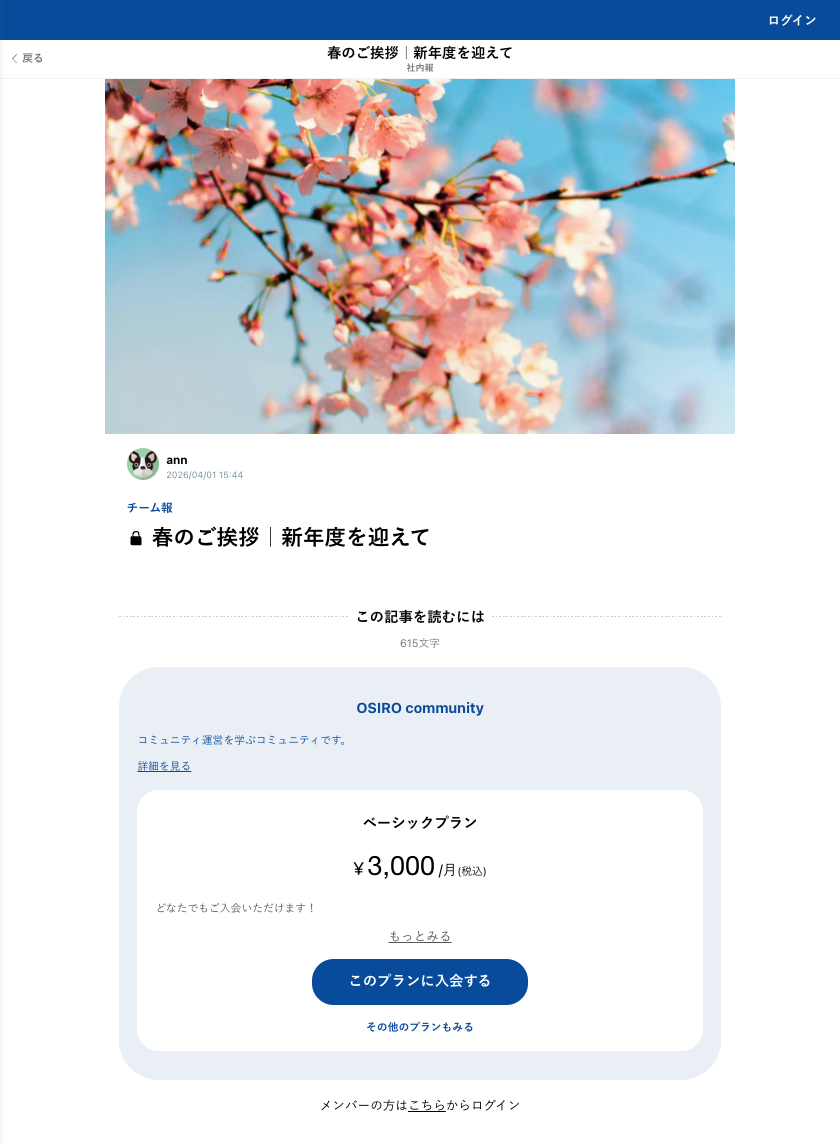Open OSIRO community title link
Screen dimensions: 840x1143
click(x=420, y=708)
